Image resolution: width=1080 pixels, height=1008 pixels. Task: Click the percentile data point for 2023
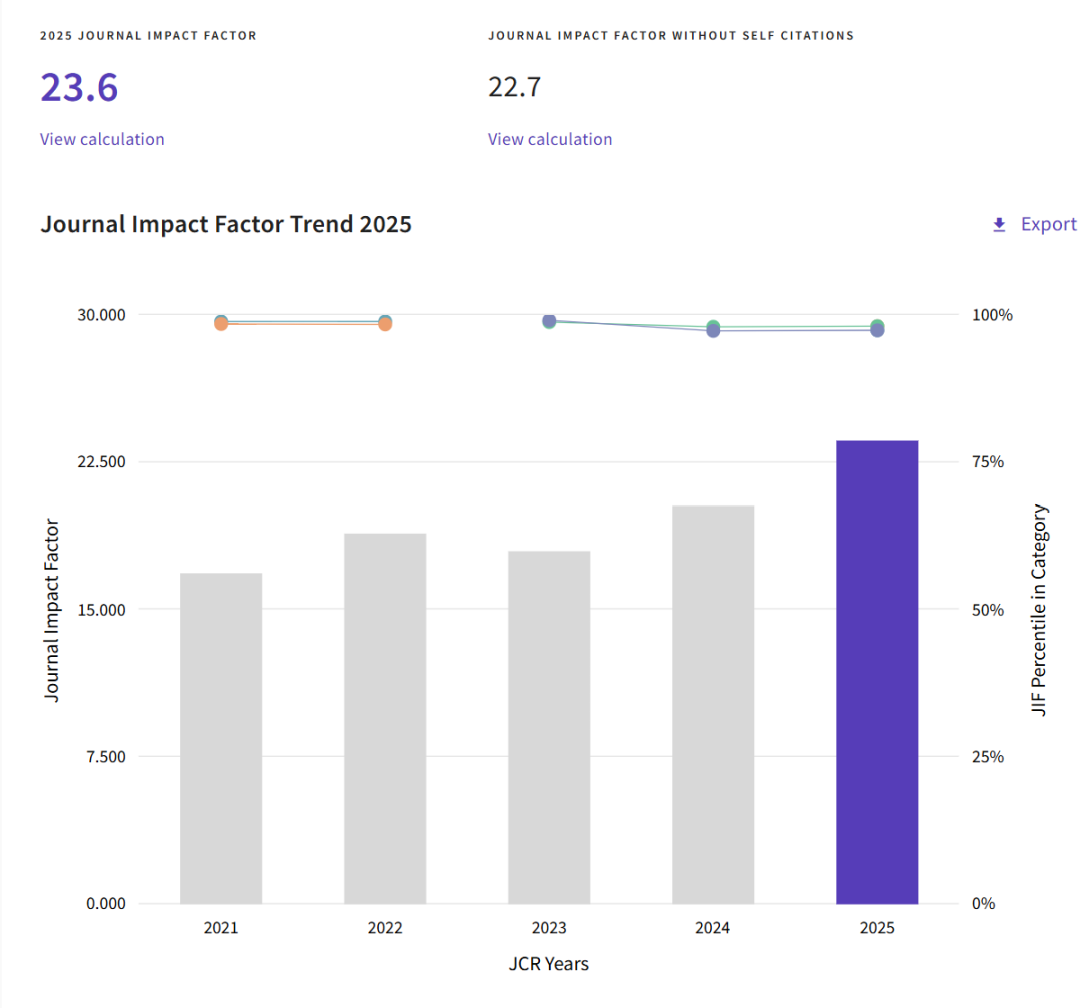tap(549, 320)
